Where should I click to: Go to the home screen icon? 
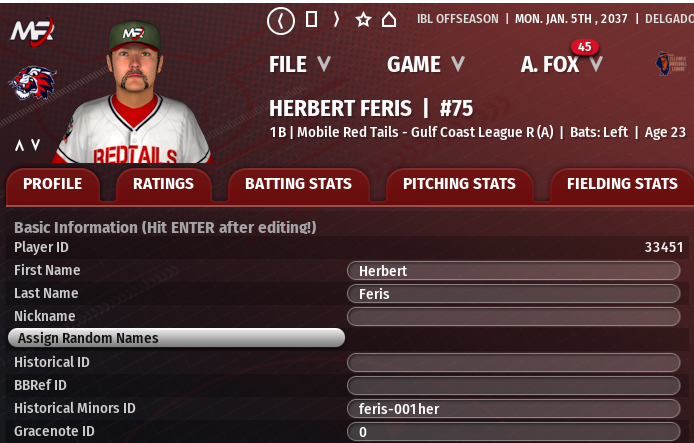pyautogui.click(x=389, y=19)
